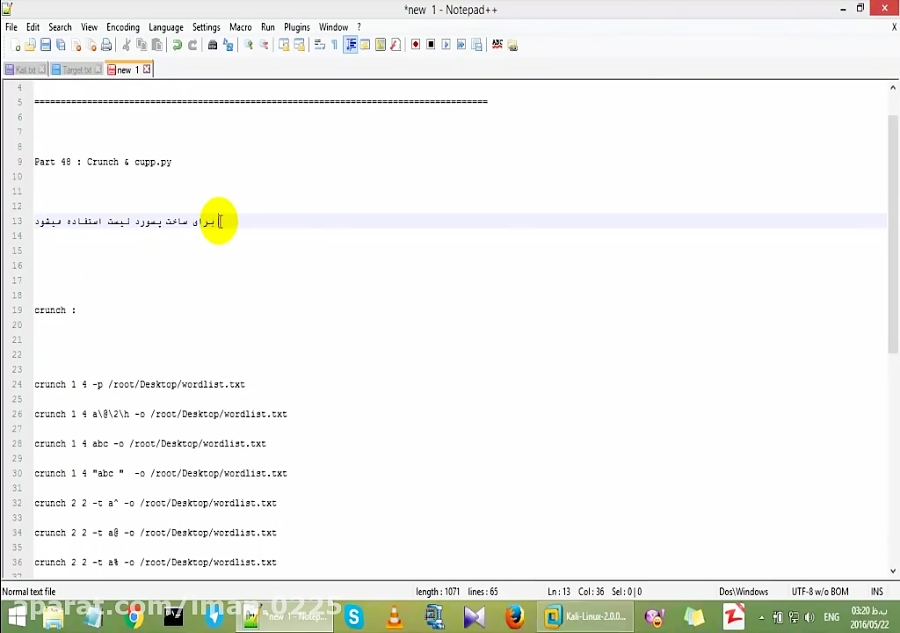Image resolution: width=900 pixels, height=633 pixels.
Task: Click the Cut scissors icon
Action: click(x=126, y=45)
